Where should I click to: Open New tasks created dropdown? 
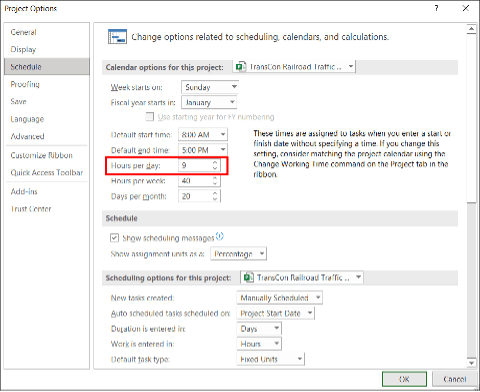click(279, 298)
